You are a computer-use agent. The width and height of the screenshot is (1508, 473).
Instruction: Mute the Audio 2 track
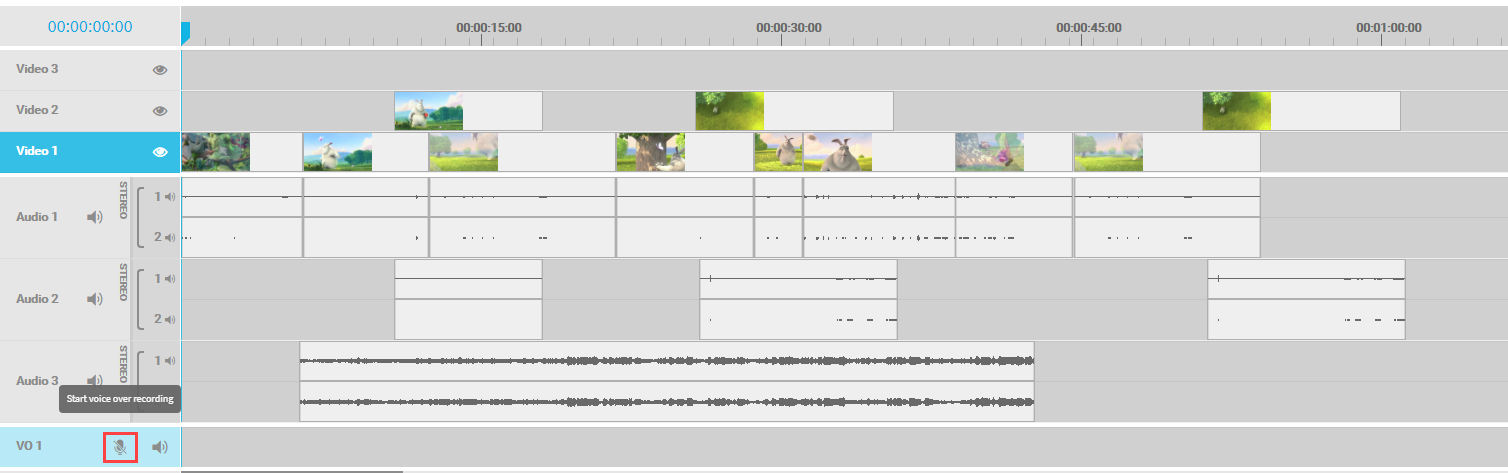(x=95, y=299)
